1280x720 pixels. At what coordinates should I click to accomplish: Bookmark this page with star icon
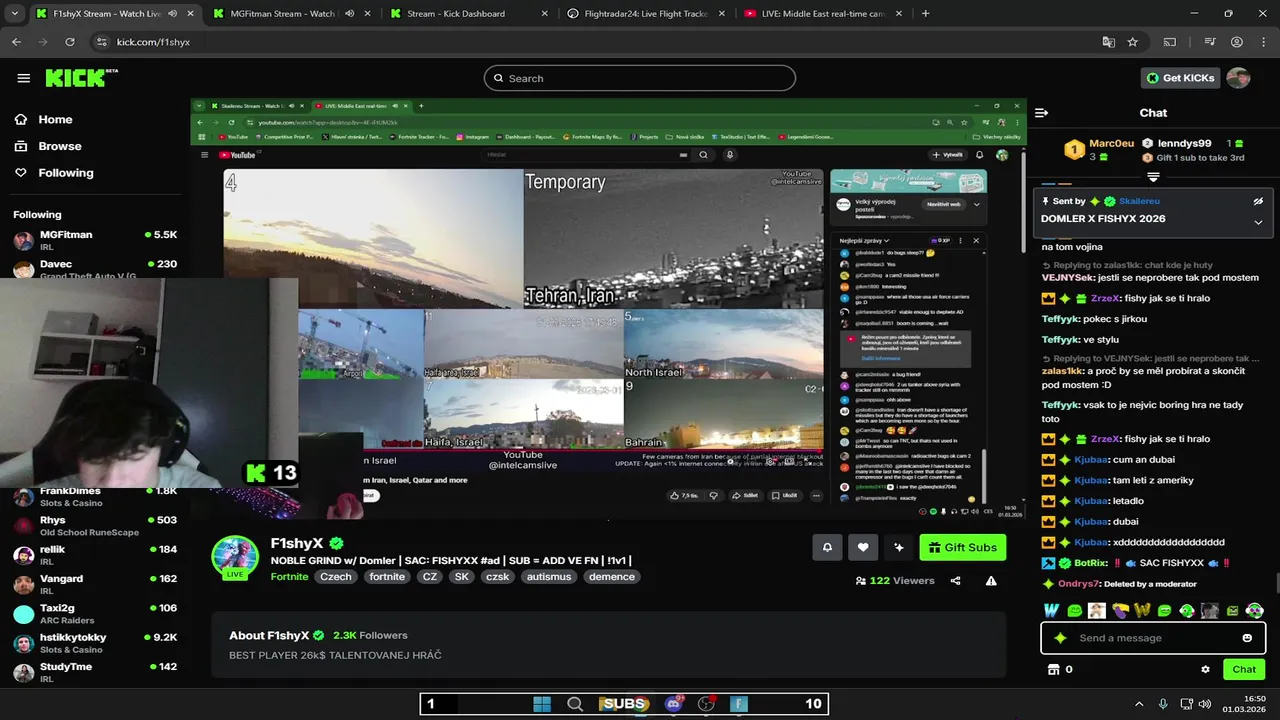[1132, 42]
